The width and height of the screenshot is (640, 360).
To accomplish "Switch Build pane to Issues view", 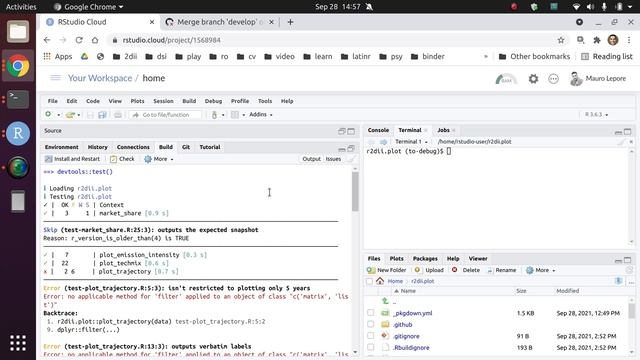I will (333, 159).
